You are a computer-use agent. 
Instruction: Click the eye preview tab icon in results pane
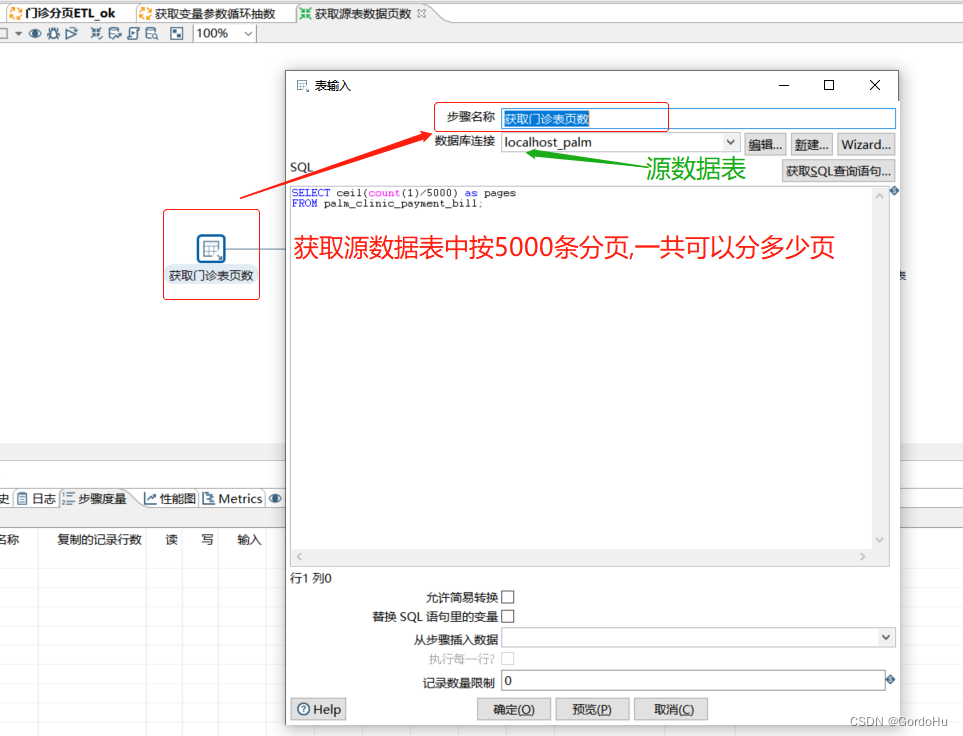pos(275,499)
